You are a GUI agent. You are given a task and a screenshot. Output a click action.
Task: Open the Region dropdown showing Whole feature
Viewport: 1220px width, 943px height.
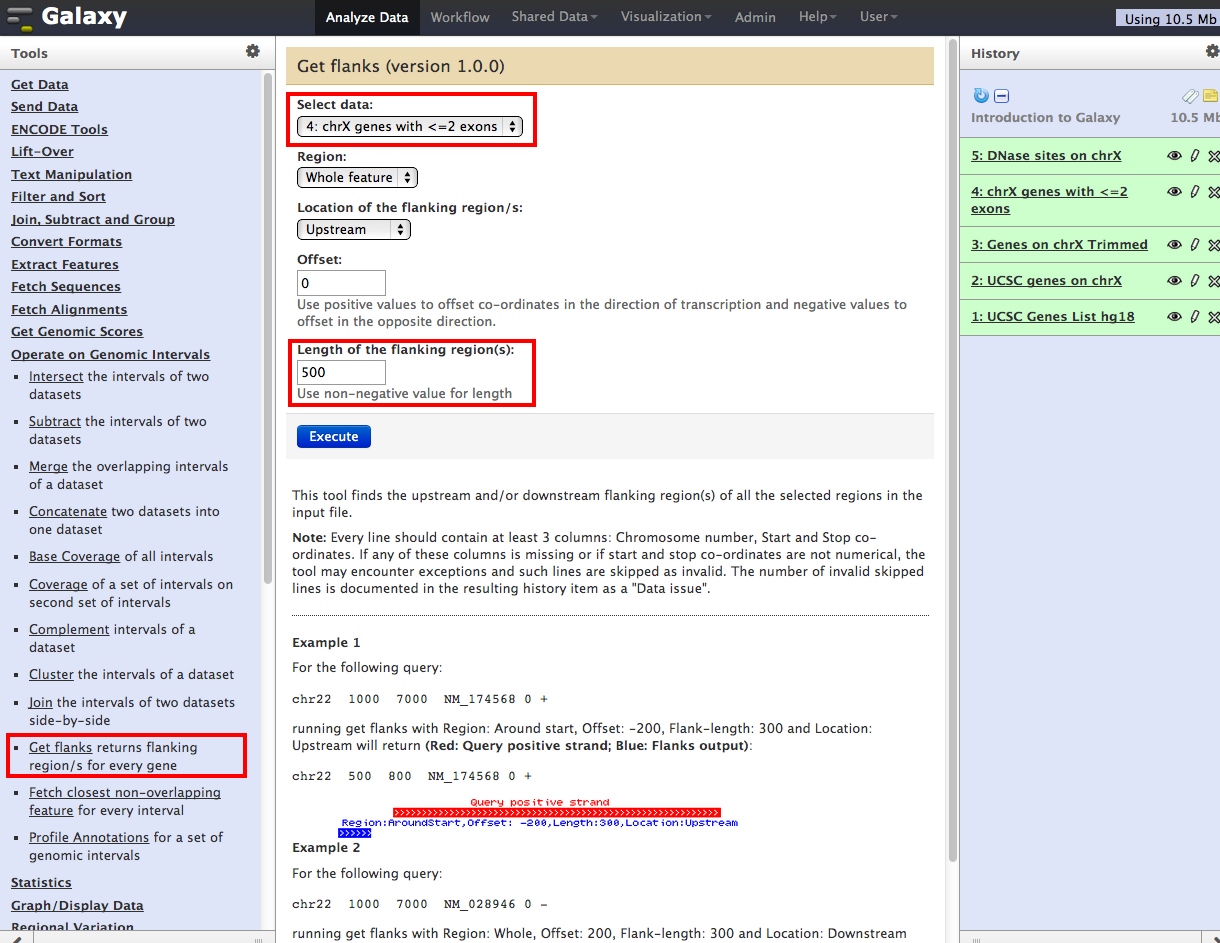click(x=357, y=177)
